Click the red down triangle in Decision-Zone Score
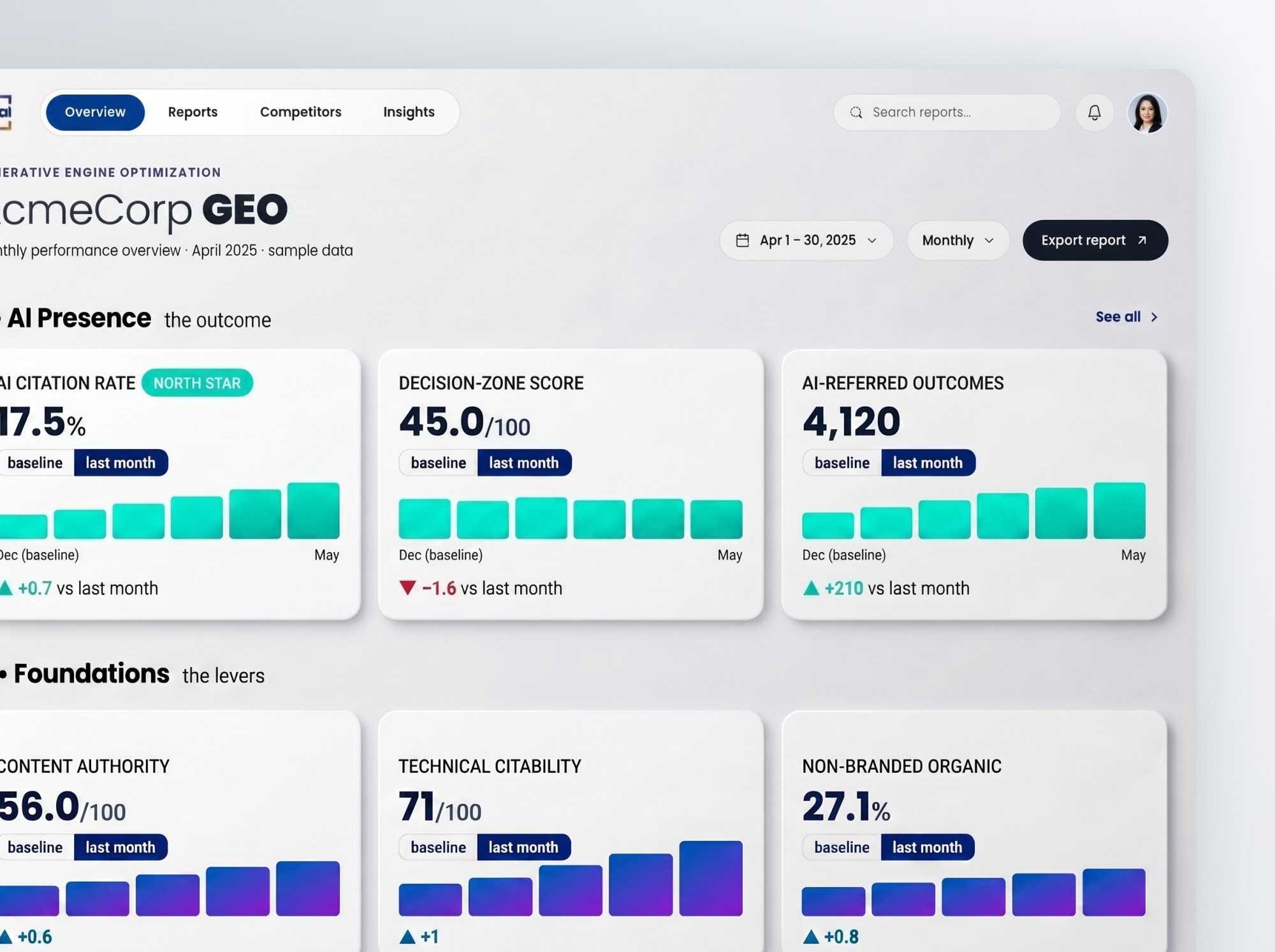This screenshot has height=952, width=1275. click(x=407, y=588)
